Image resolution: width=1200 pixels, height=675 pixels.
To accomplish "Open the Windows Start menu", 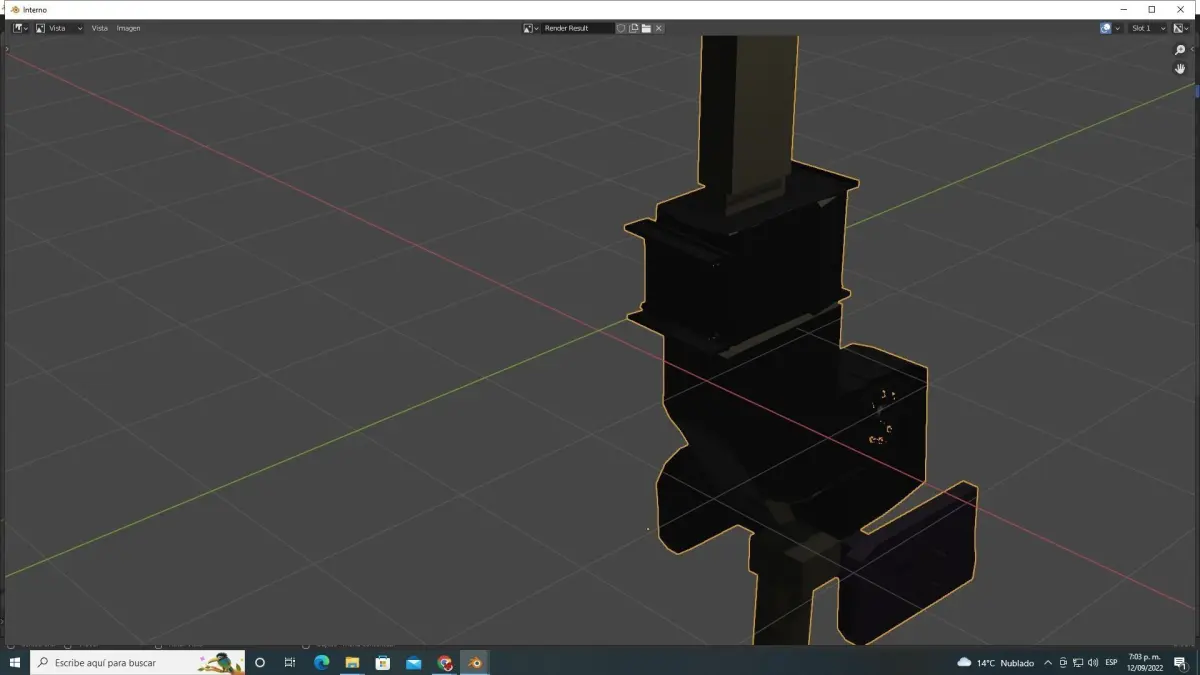I will [15, 662].
